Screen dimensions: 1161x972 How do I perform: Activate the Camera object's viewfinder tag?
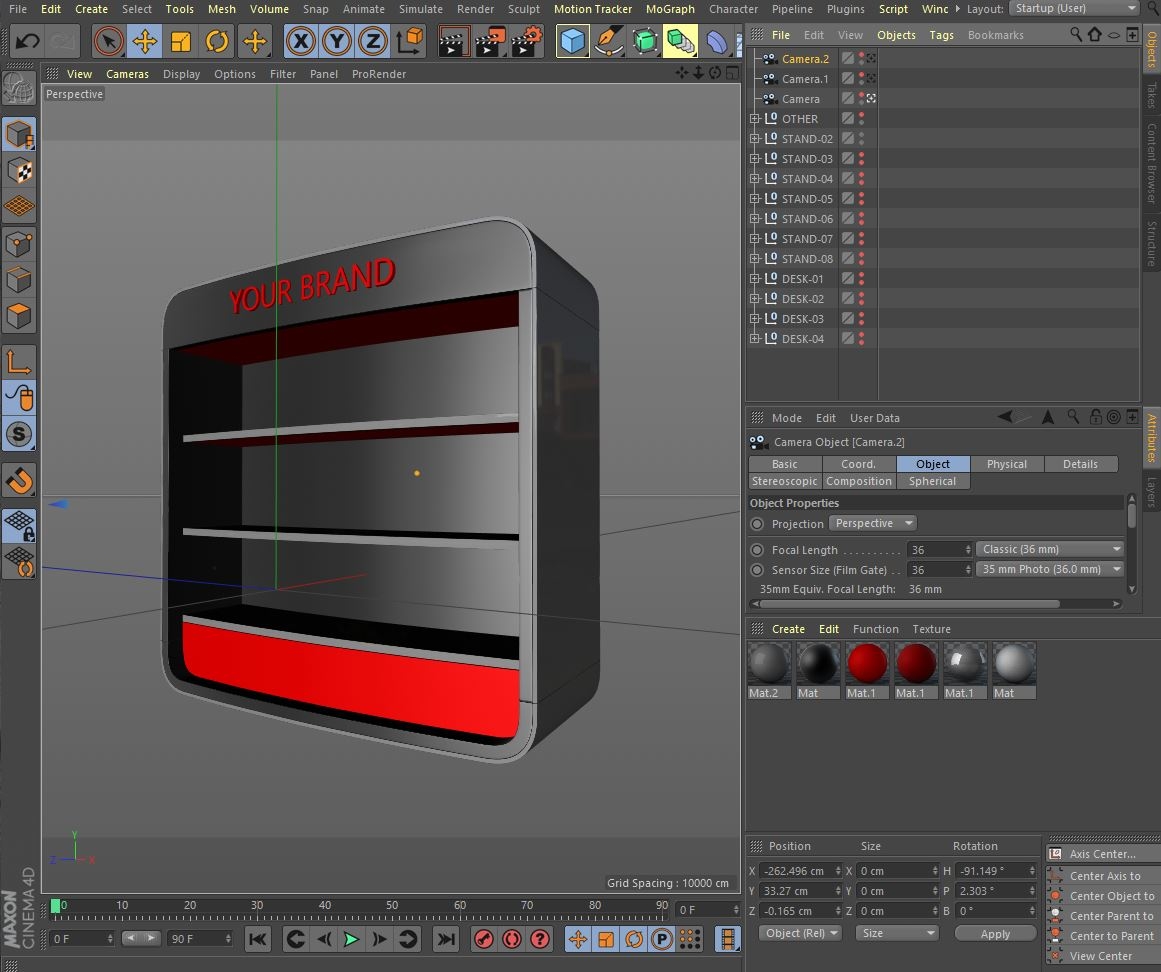pos(871,99)
